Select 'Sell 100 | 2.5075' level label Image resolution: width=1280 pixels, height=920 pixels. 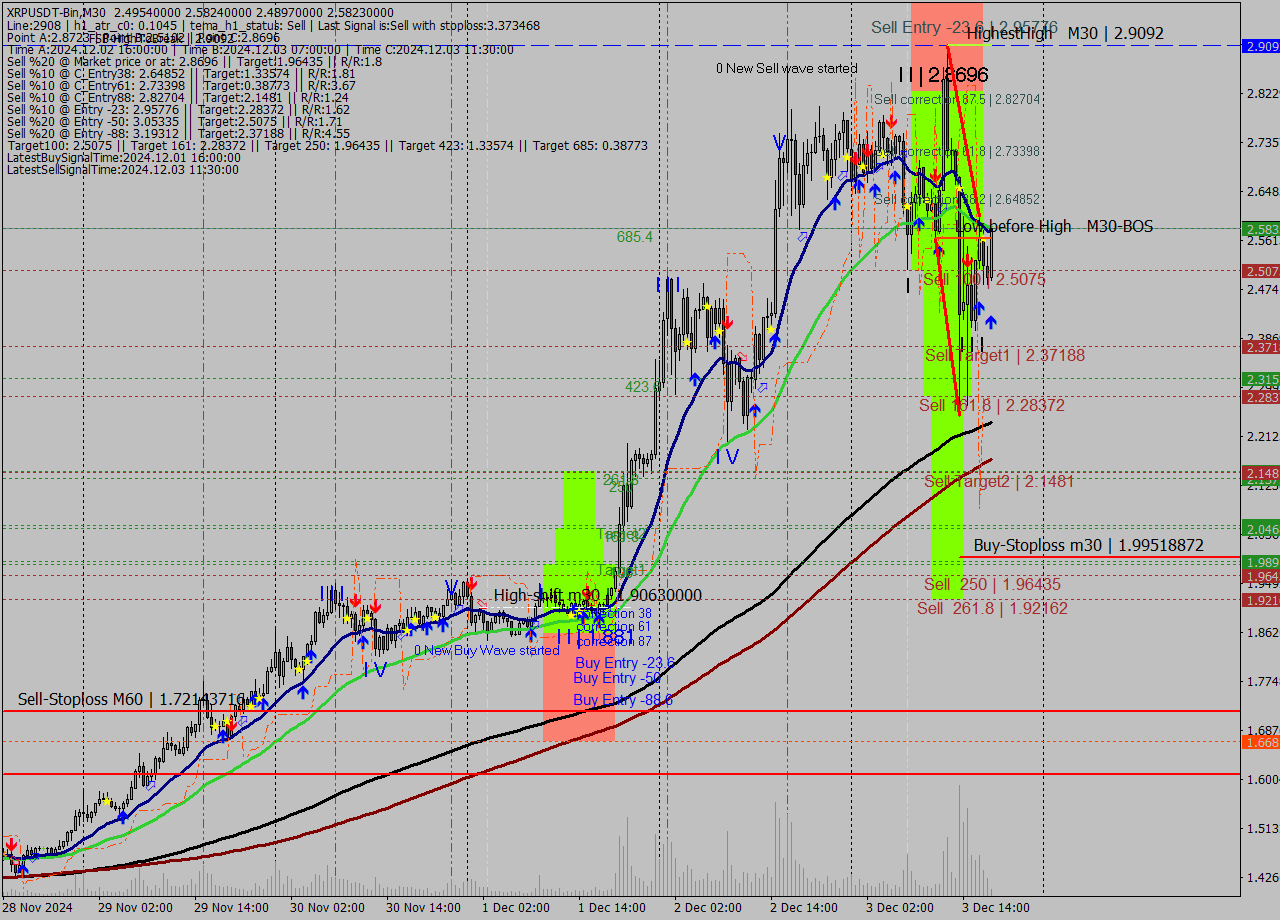984,280
